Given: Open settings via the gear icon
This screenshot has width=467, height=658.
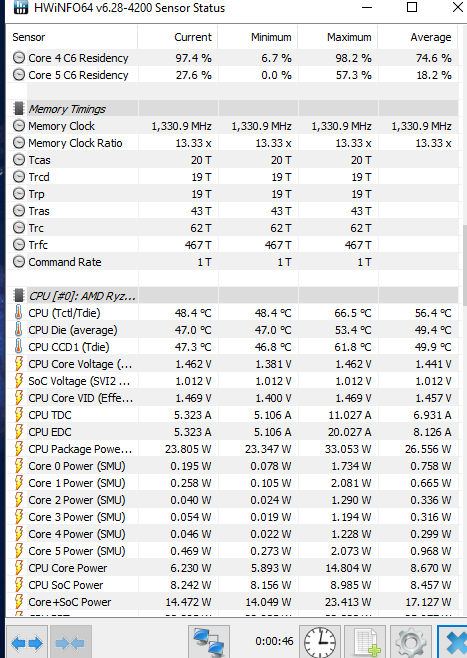Looking at the screenshot, I should click(411, 642).
